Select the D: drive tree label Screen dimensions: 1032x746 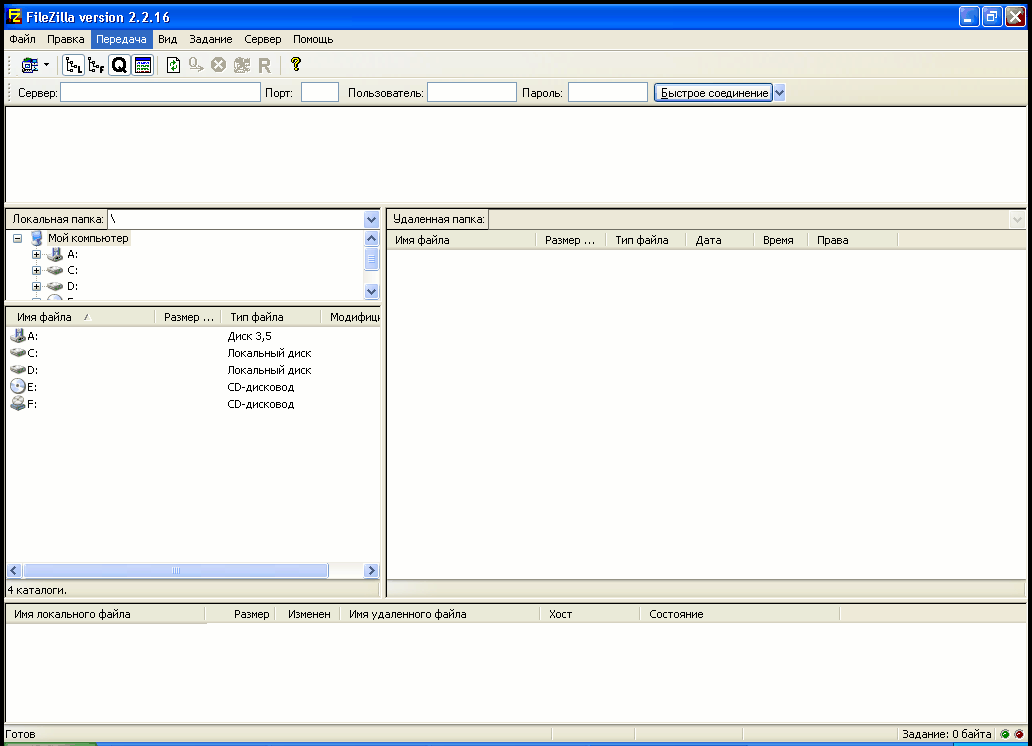click(x=72, y=286)
